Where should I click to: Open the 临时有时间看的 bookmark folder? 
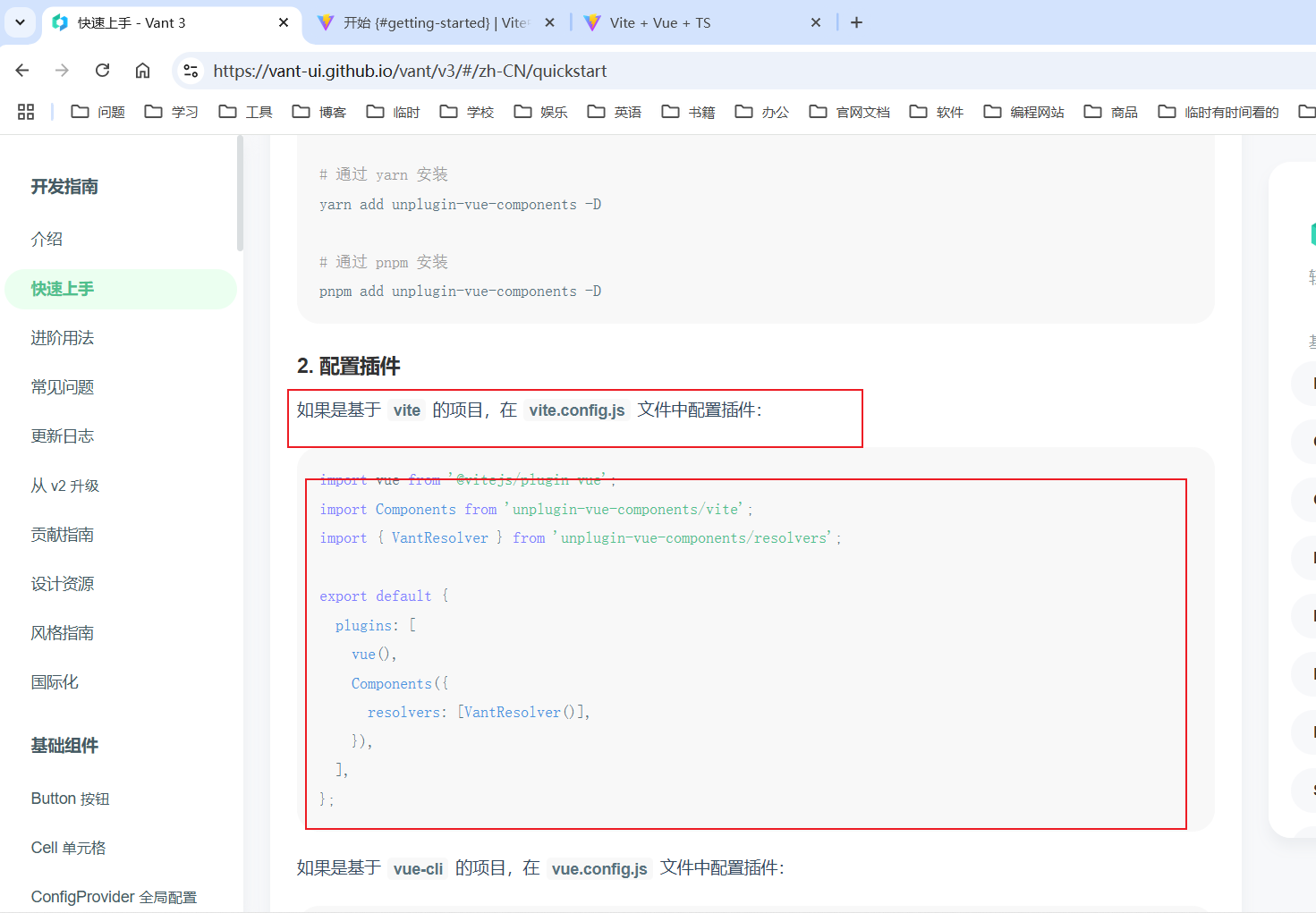point(1218,112)
